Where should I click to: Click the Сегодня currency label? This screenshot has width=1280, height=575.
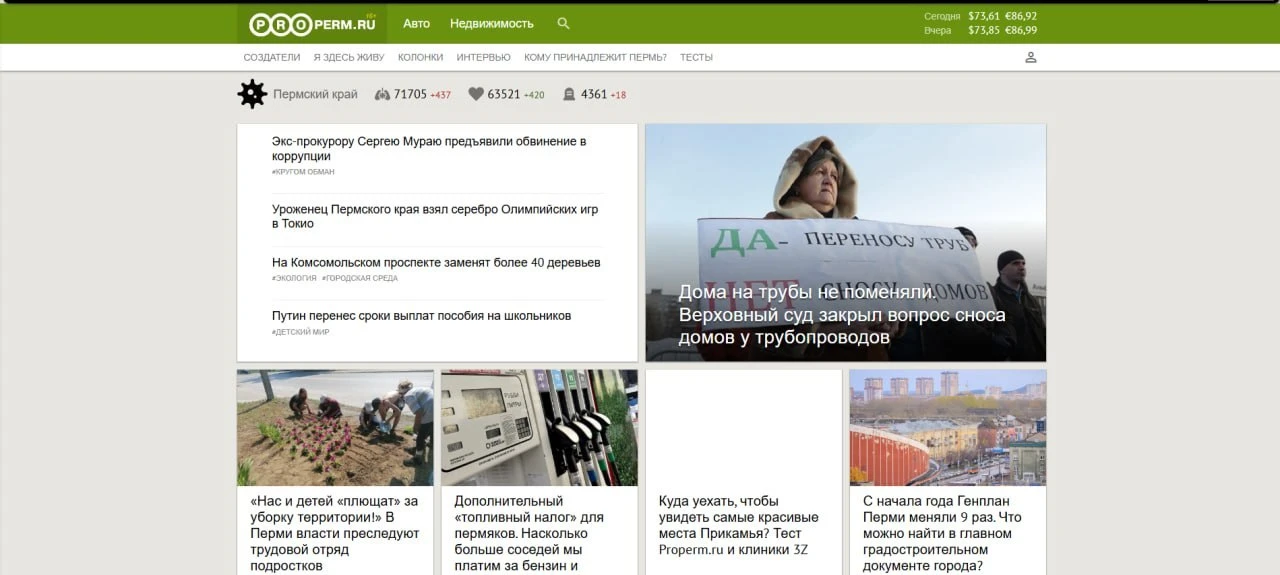(x=942, y=16)
